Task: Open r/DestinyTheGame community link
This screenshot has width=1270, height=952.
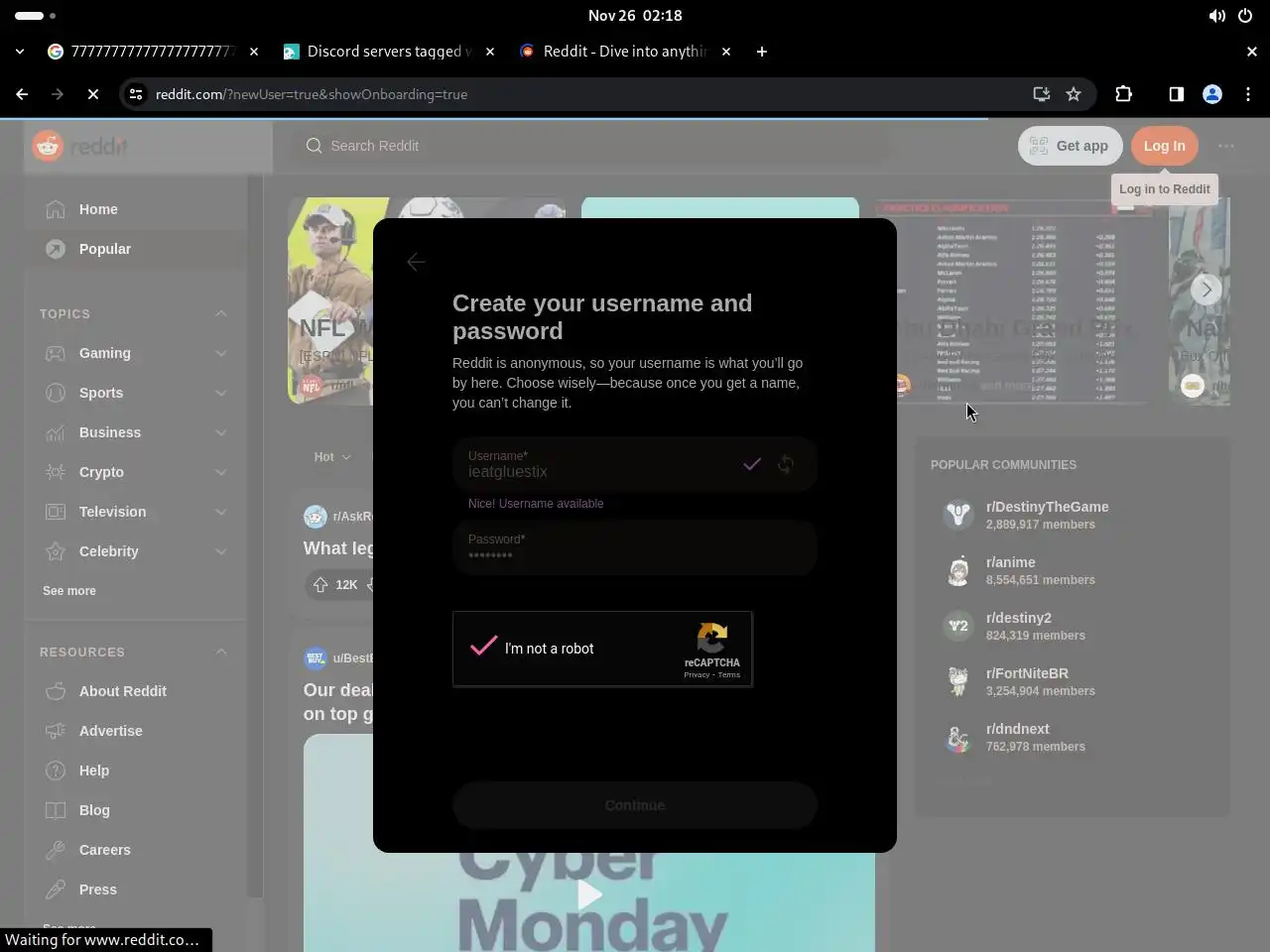Action: click(1047, 507)
